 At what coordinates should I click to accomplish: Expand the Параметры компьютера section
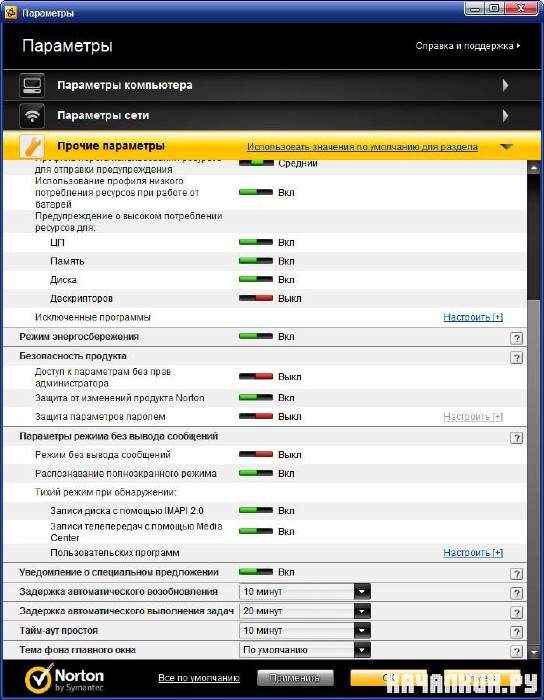[x=505, y=85]
